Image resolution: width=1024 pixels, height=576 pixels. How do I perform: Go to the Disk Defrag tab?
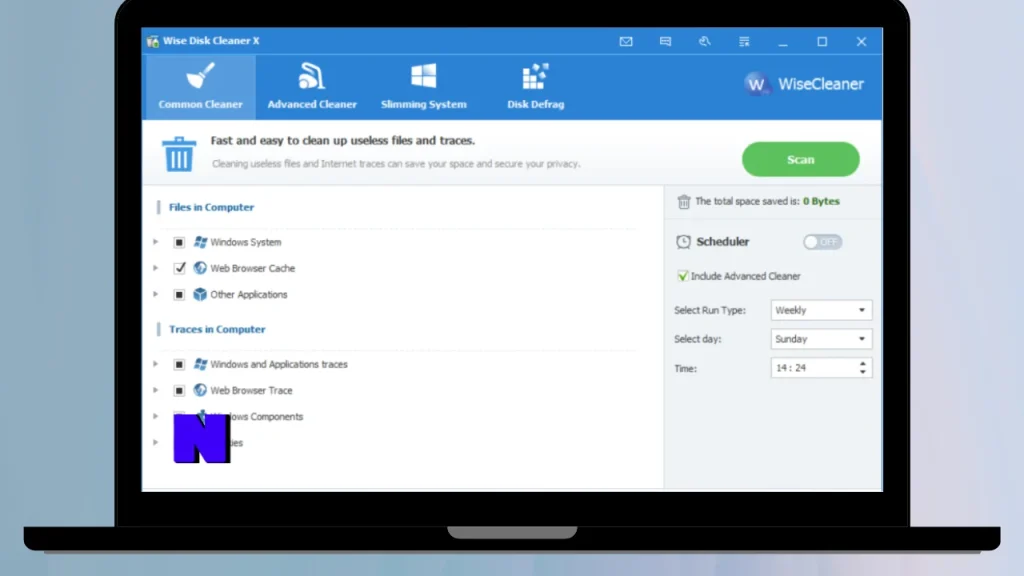click(536, 87)
